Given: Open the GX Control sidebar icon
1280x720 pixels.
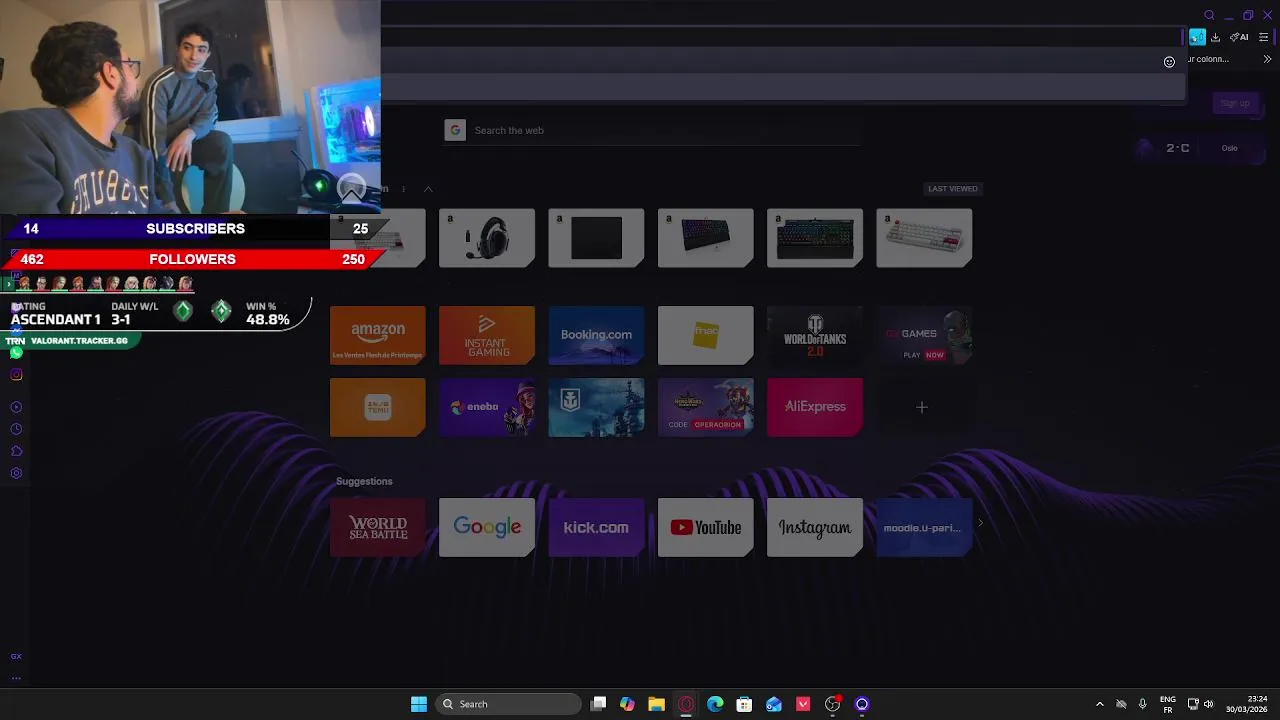Looking at the screenshot, I should (16, 657).
